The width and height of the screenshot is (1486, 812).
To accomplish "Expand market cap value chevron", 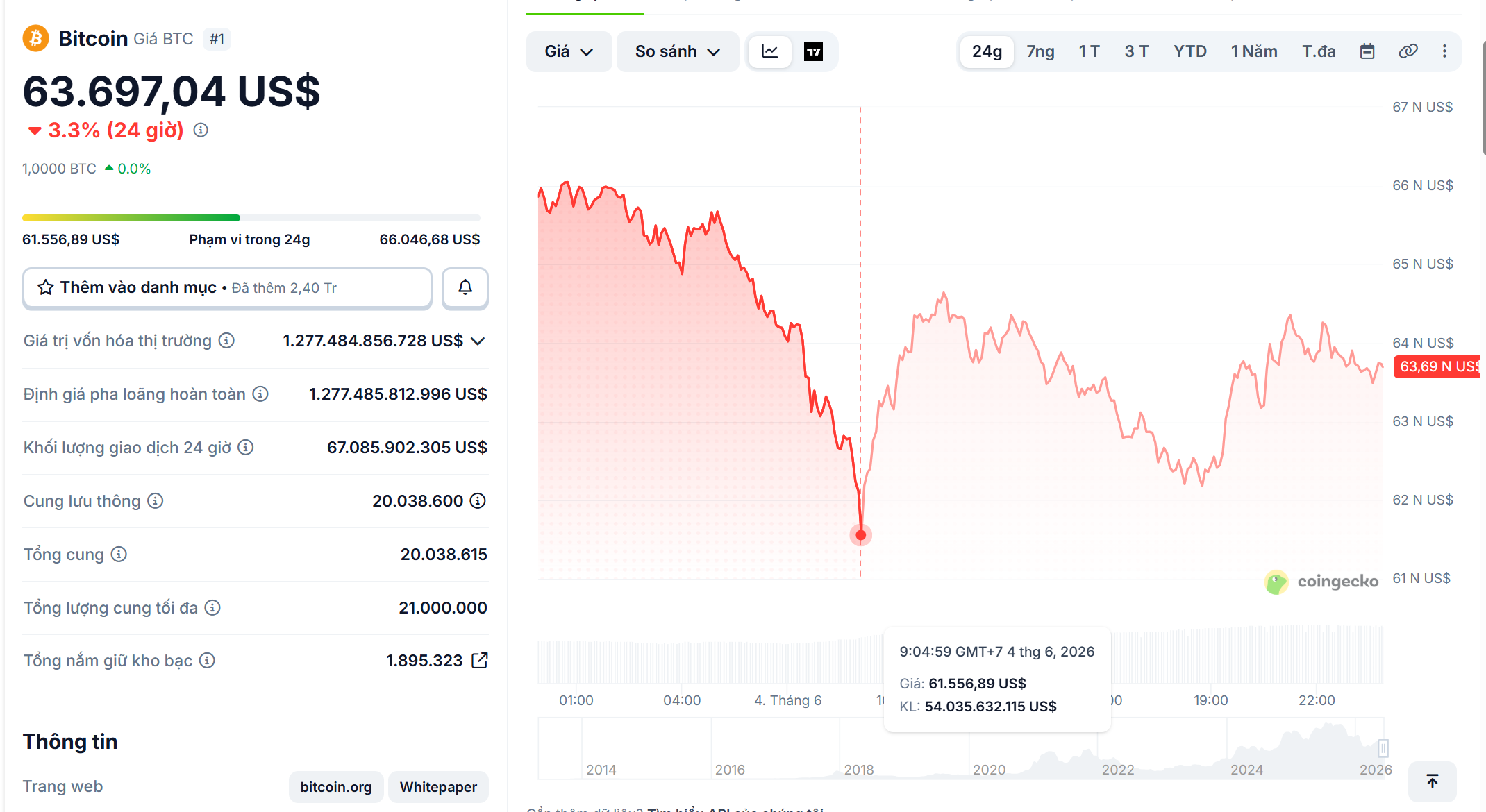I will (x=478, y=341).
